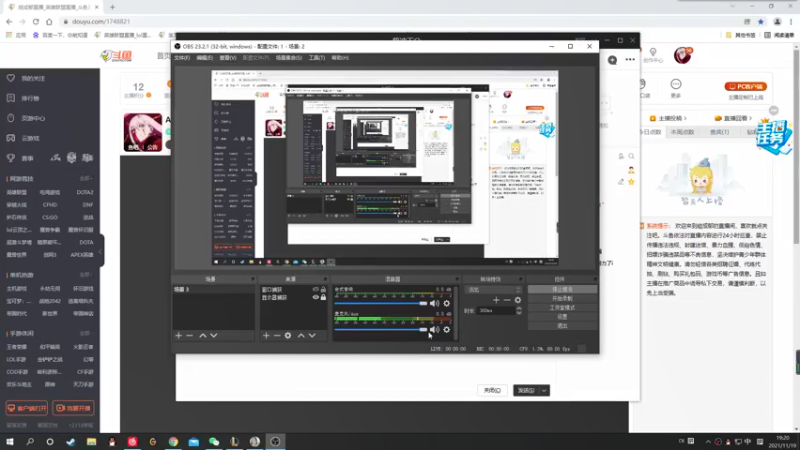Select scene 场景 3 in Scenes list

pos(213,289)
